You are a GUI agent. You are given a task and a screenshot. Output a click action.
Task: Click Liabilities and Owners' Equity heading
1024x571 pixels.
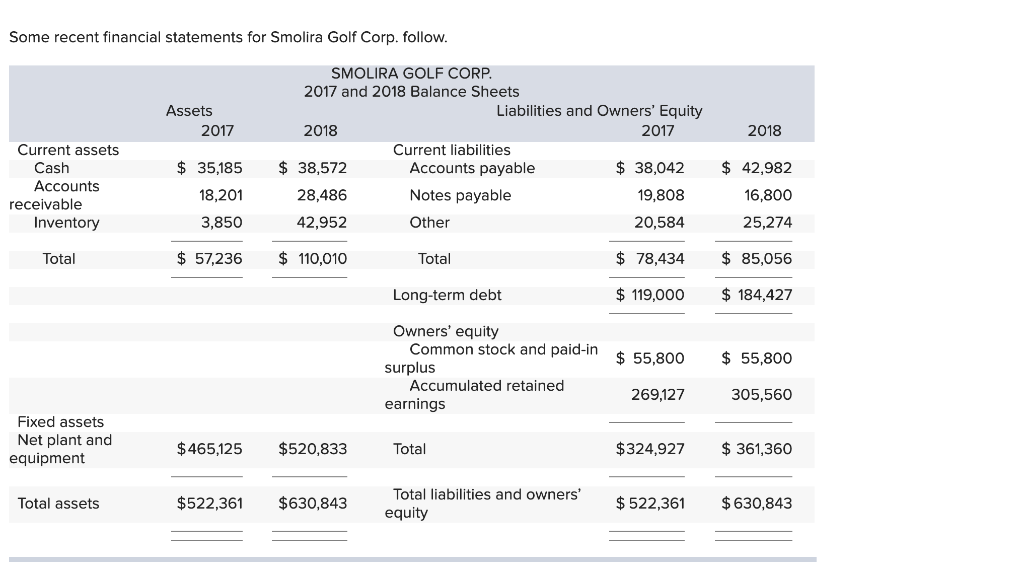point(599,111)
